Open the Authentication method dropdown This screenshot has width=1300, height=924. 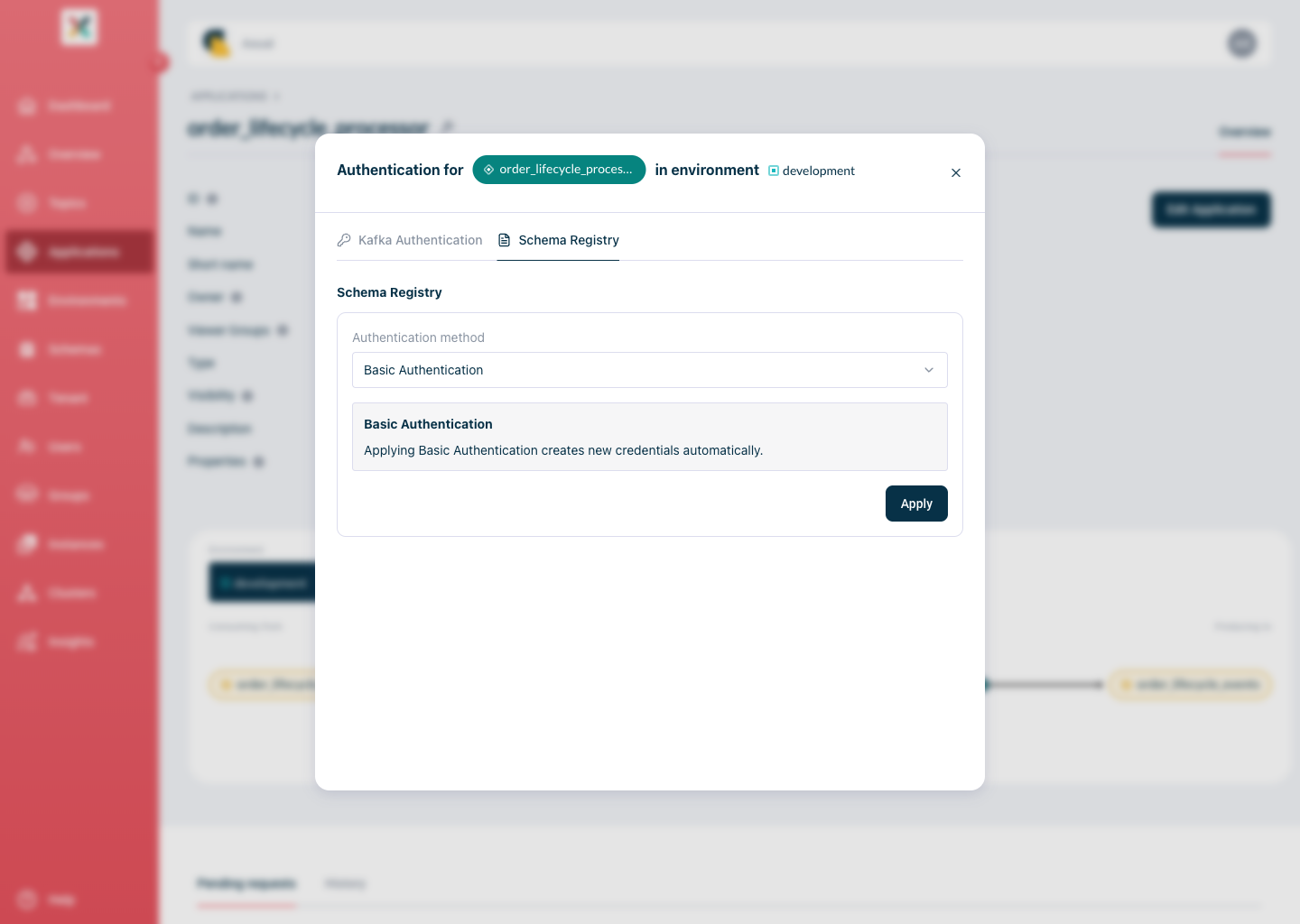point(650,370)
